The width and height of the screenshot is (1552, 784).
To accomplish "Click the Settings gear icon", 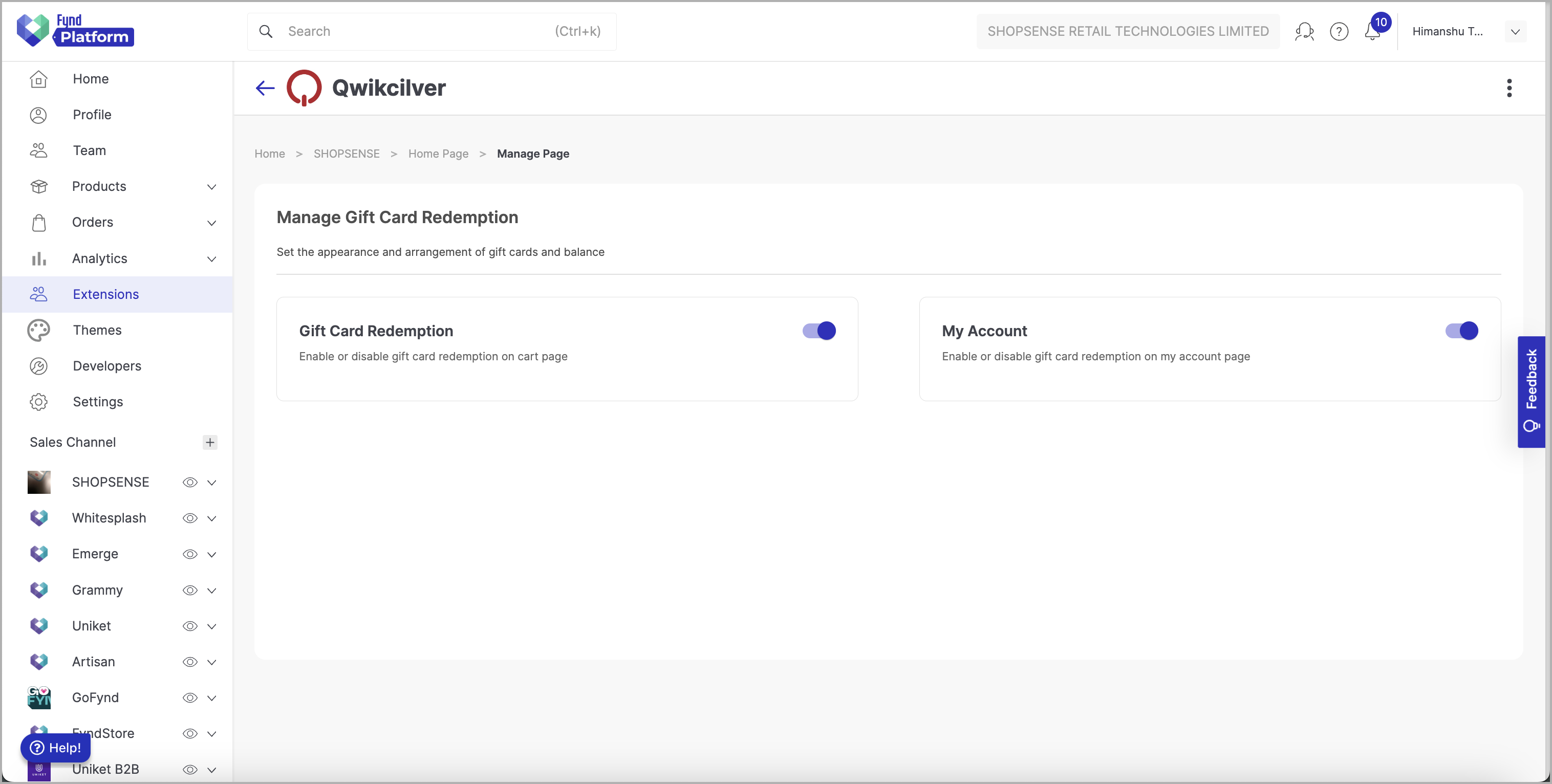I will (x=38, y=402).
